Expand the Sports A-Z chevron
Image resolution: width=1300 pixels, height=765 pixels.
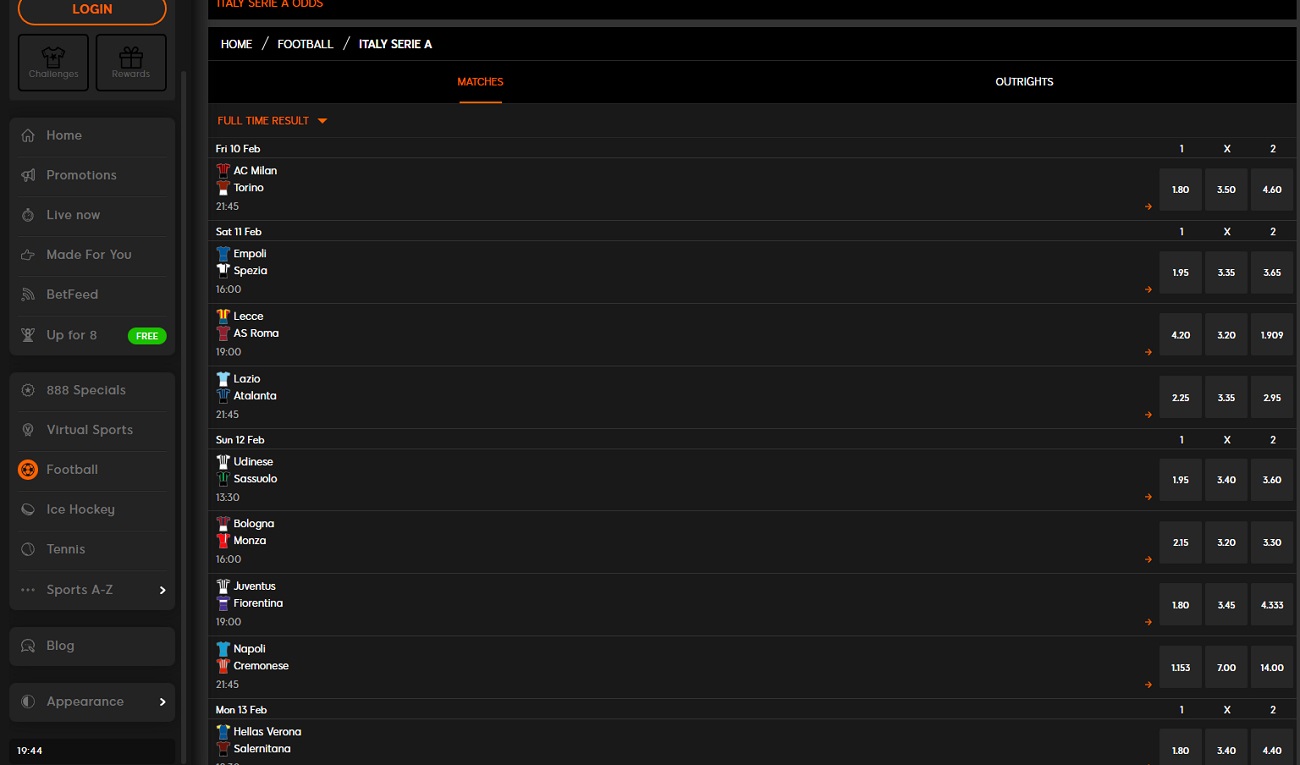[x=162, y=590]
